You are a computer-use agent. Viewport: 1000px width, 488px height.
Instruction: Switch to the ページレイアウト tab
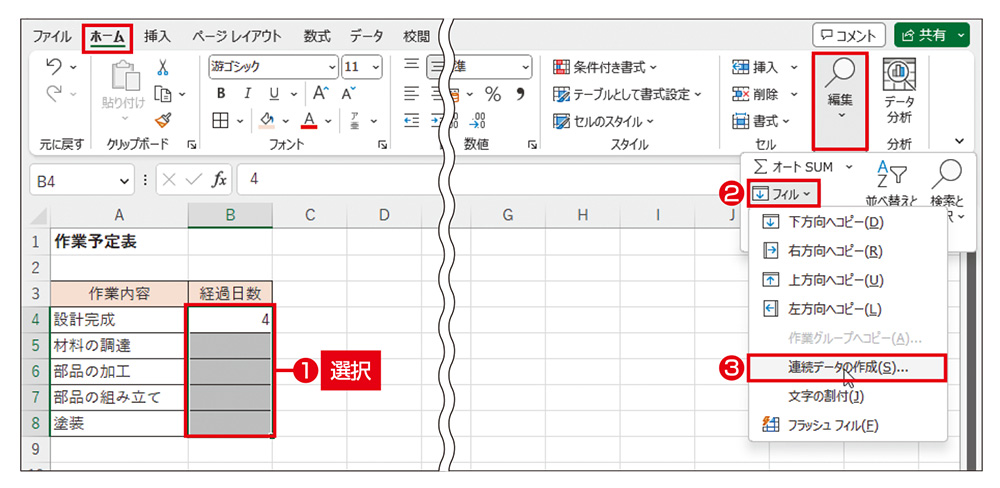pos(237,36)
